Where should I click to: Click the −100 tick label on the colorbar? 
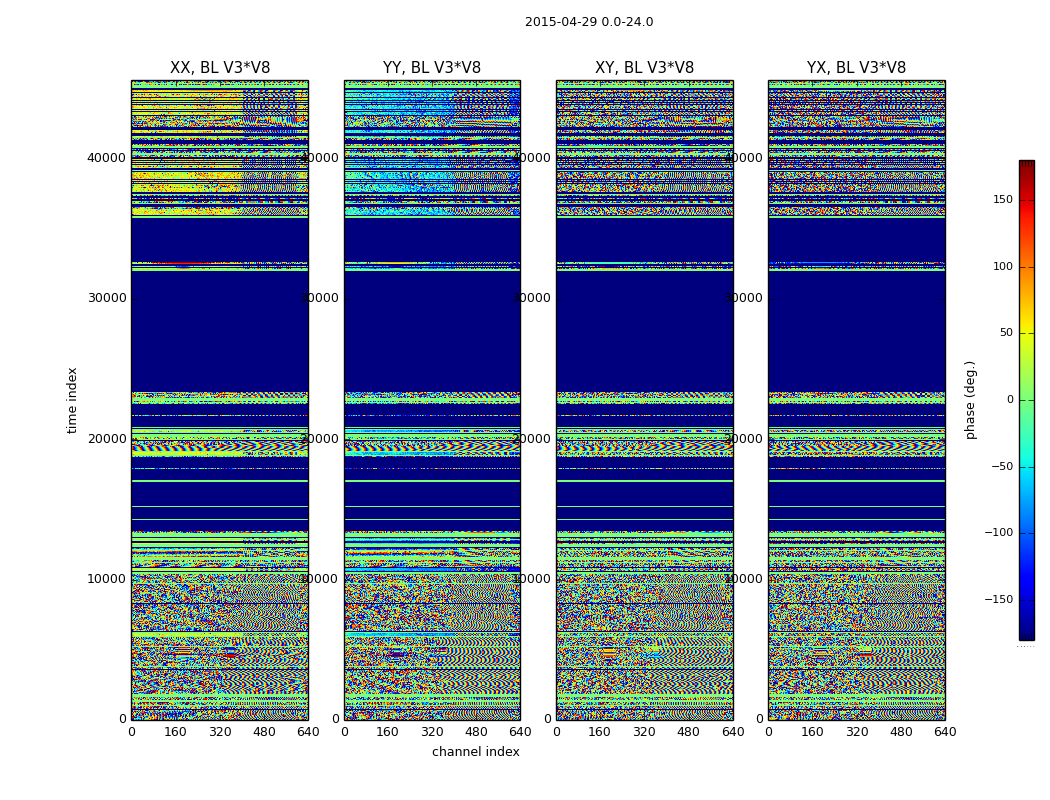(x=998, y=533)
